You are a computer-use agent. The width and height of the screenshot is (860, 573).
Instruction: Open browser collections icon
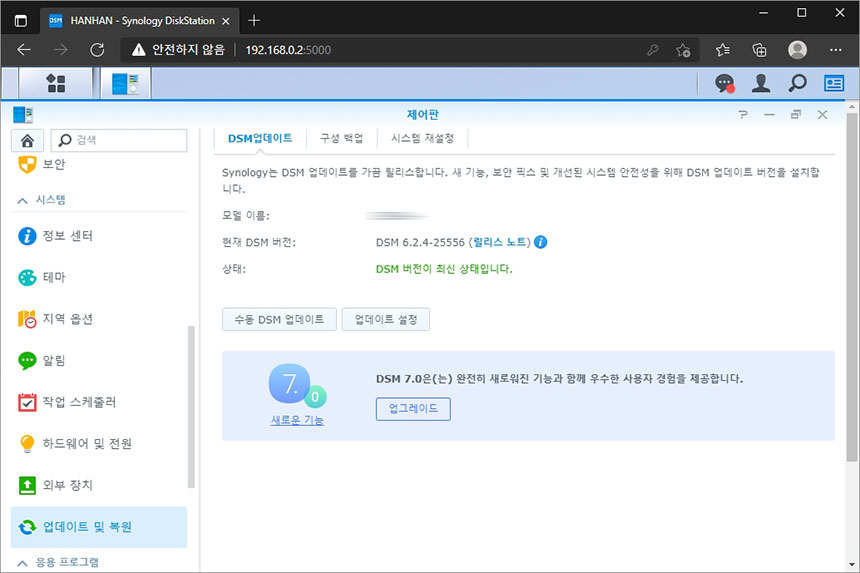759,50
